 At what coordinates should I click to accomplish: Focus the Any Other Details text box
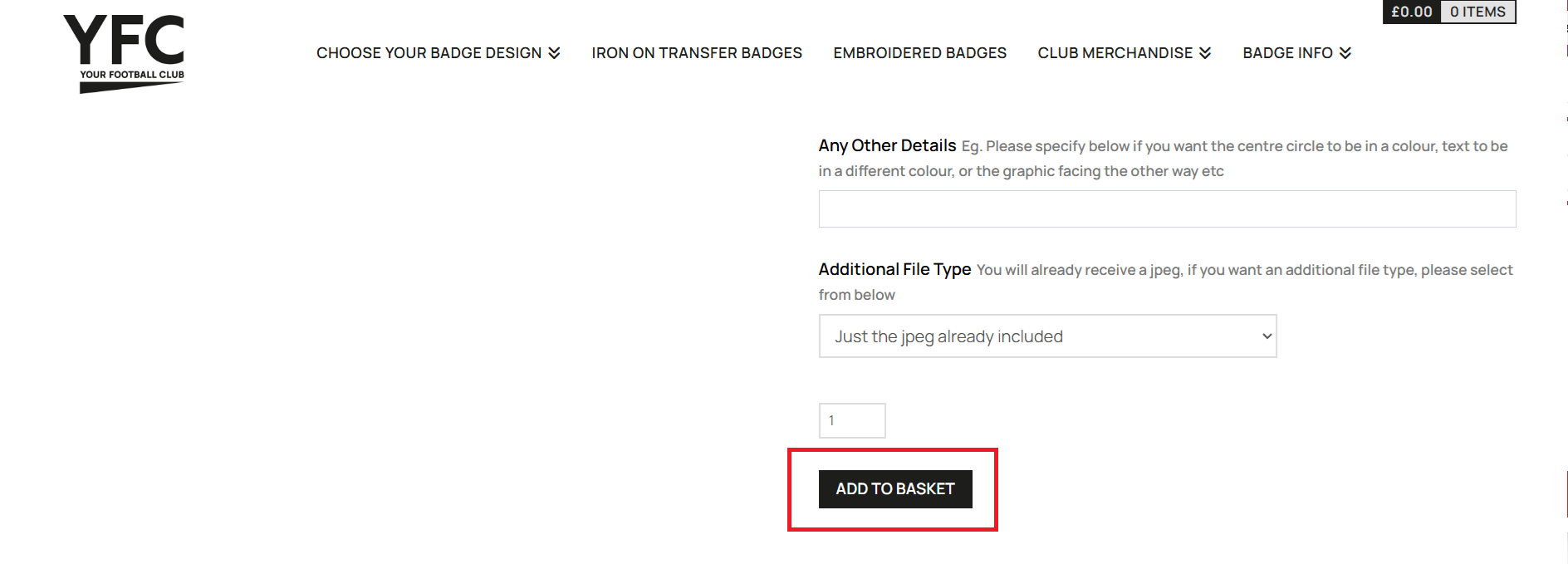coord(1167,209)
